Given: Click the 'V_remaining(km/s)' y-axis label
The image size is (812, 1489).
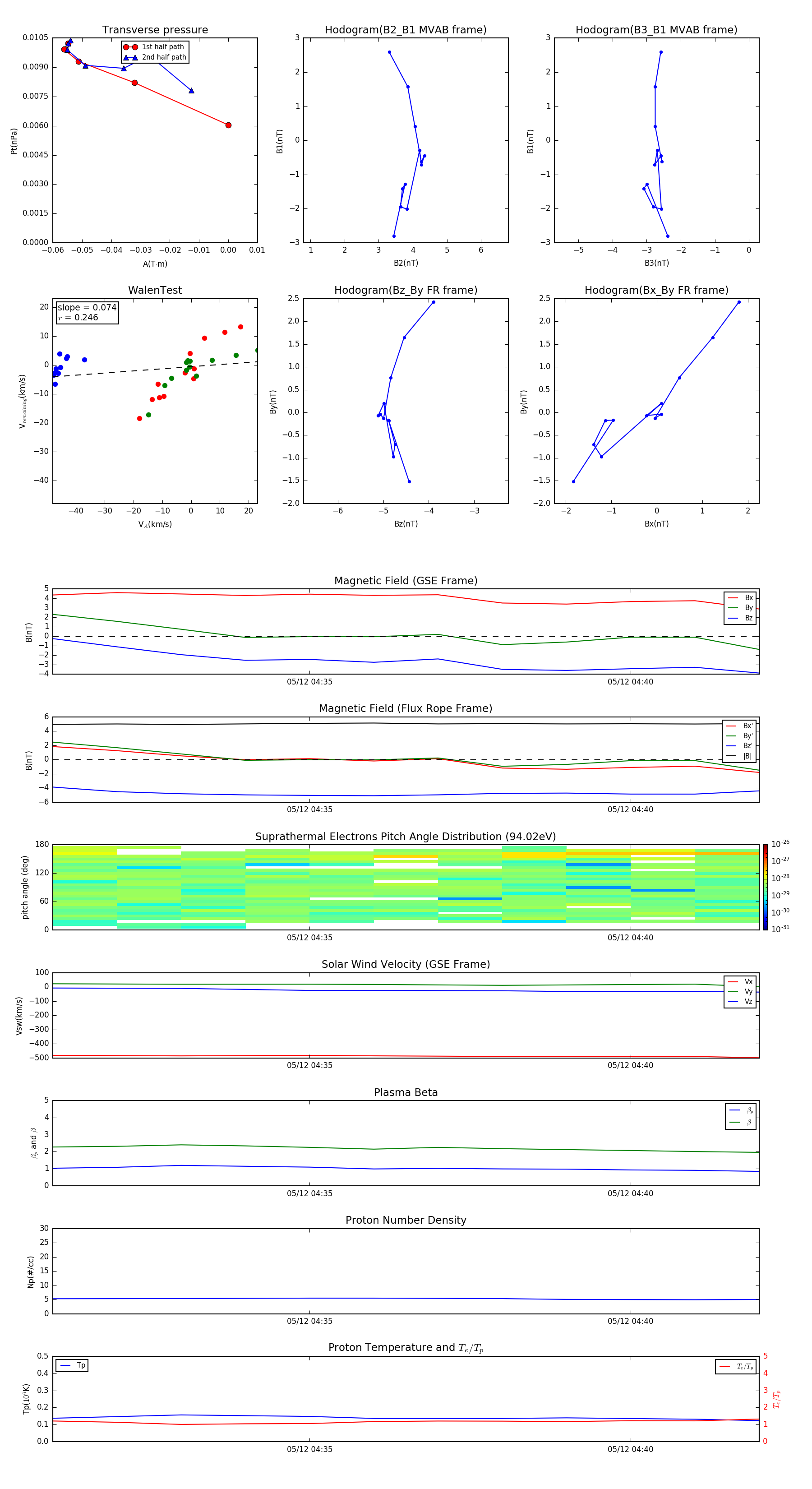Looking at the screenshot, I should click(22, 401).
